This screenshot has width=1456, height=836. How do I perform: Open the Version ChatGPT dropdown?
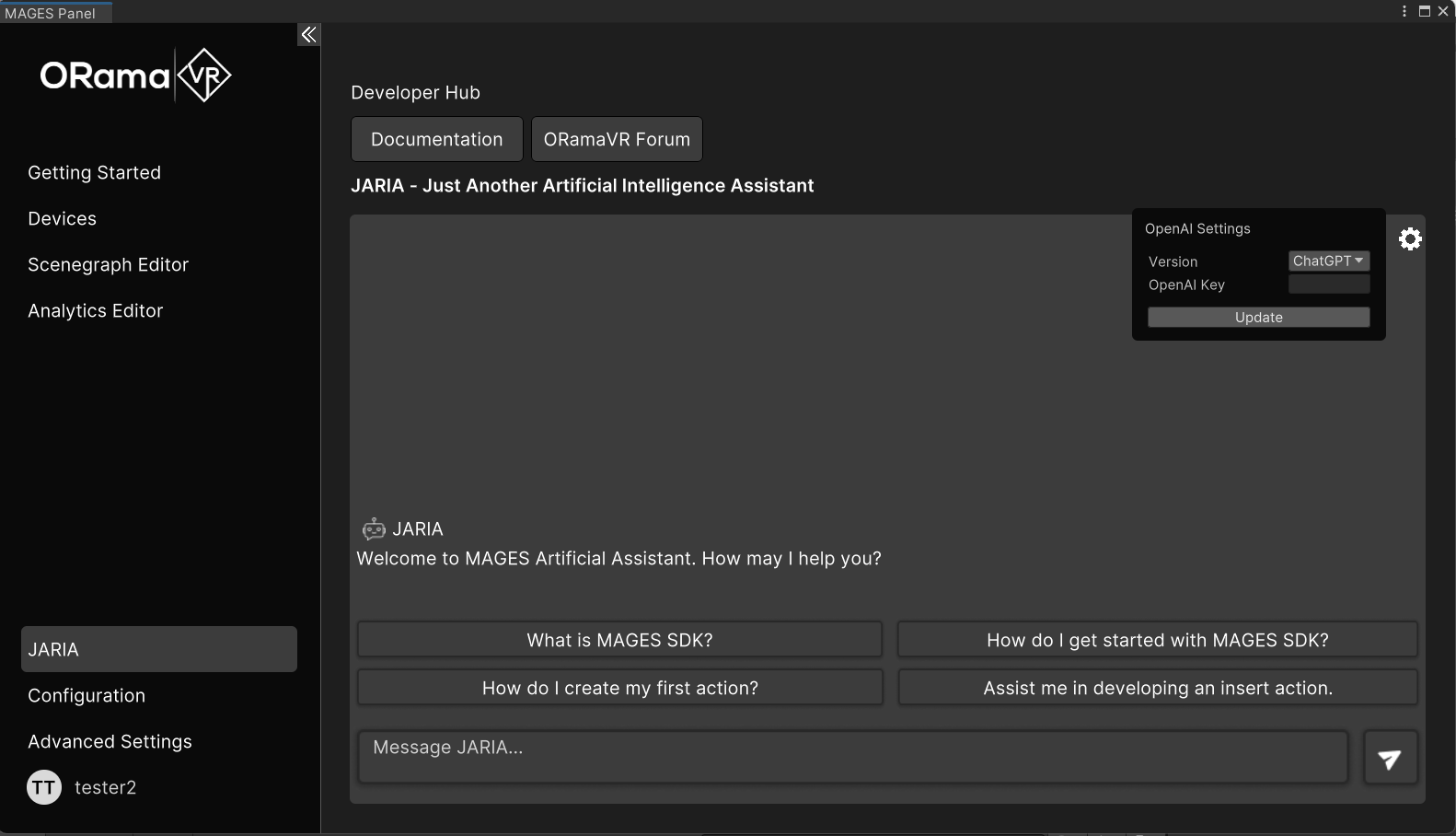pos(1329,261)
